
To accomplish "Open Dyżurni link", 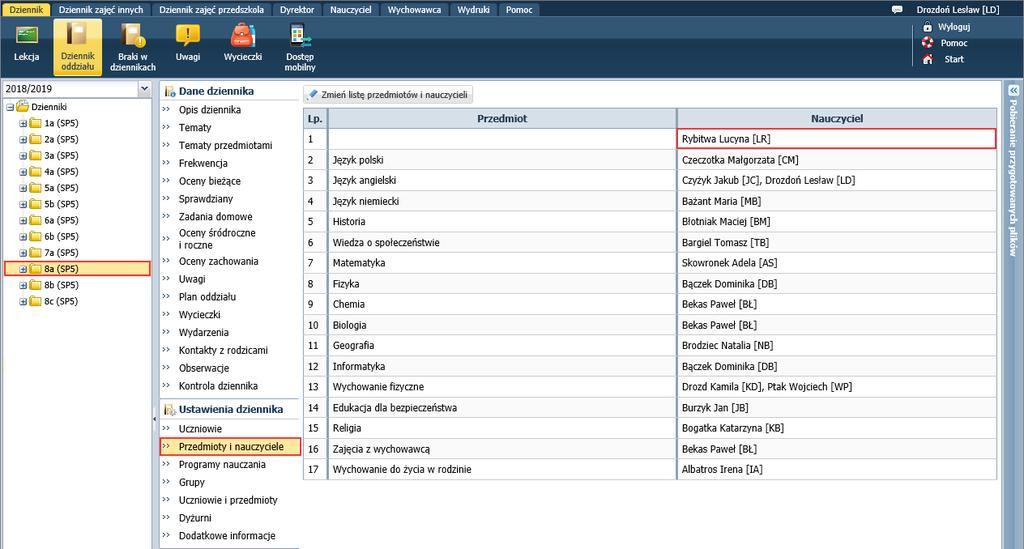I will point(195,518).
